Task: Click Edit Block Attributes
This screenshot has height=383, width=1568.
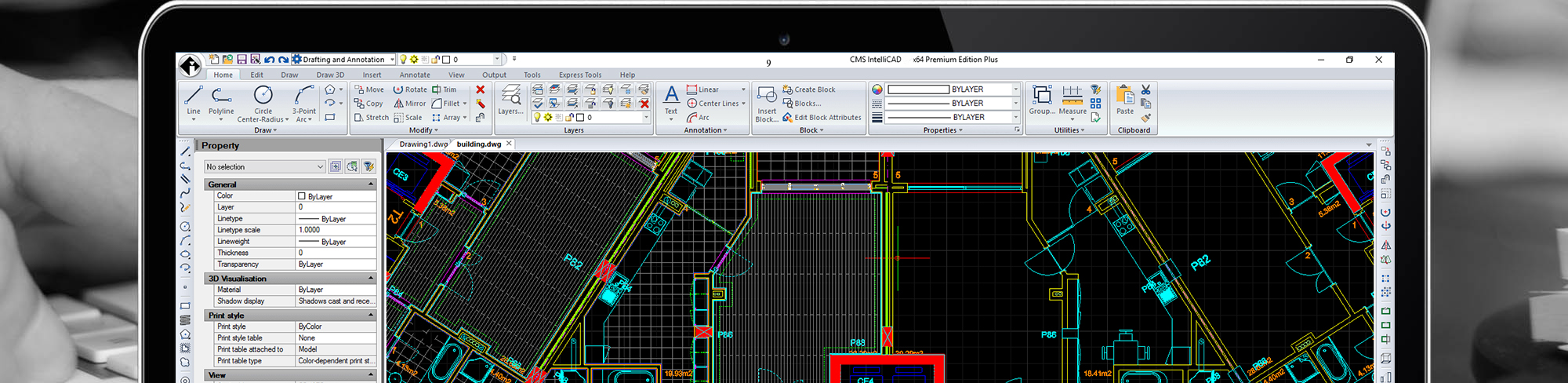Action: click(x=822, y=118)
